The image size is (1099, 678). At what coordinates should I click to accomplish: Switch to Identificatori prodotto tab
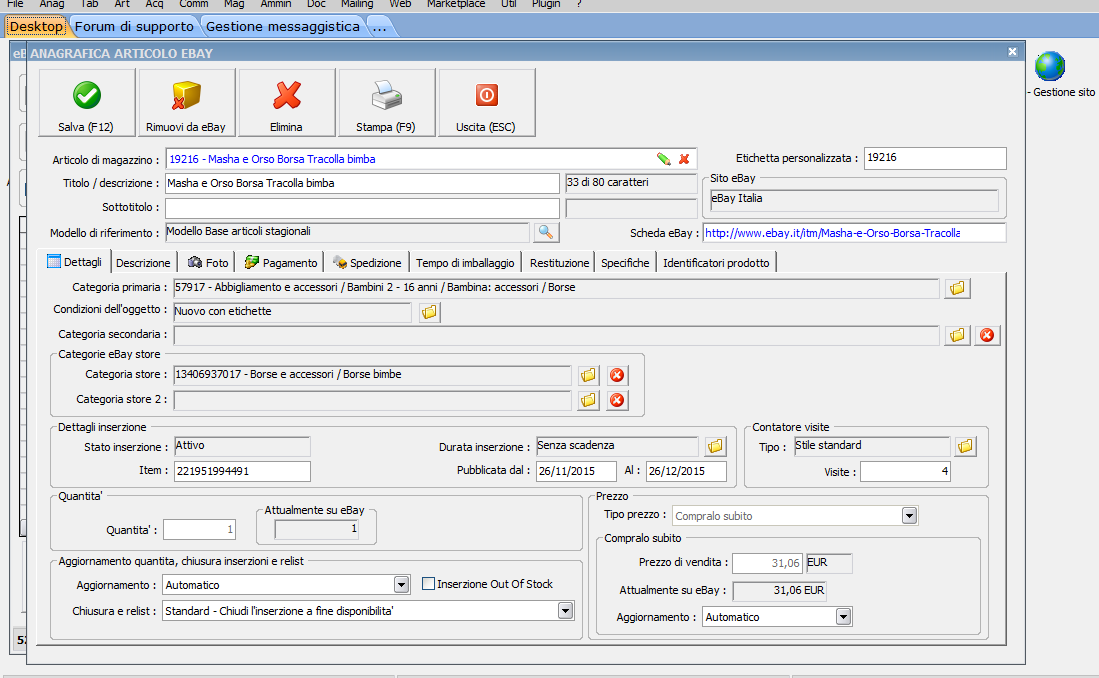[x=716, y=263]
